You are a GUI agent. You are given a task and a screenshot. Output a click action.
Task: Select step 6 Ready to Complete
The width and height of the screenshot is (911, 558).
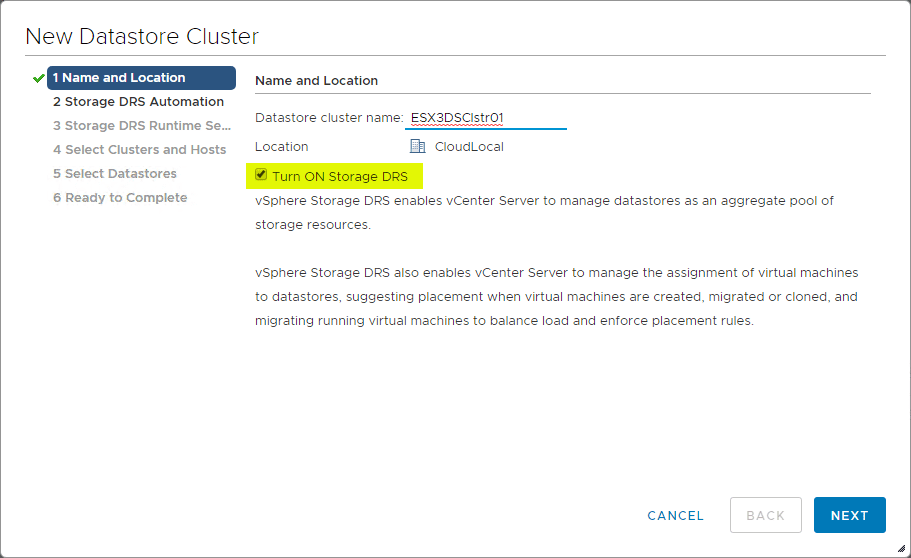point(120,198)
